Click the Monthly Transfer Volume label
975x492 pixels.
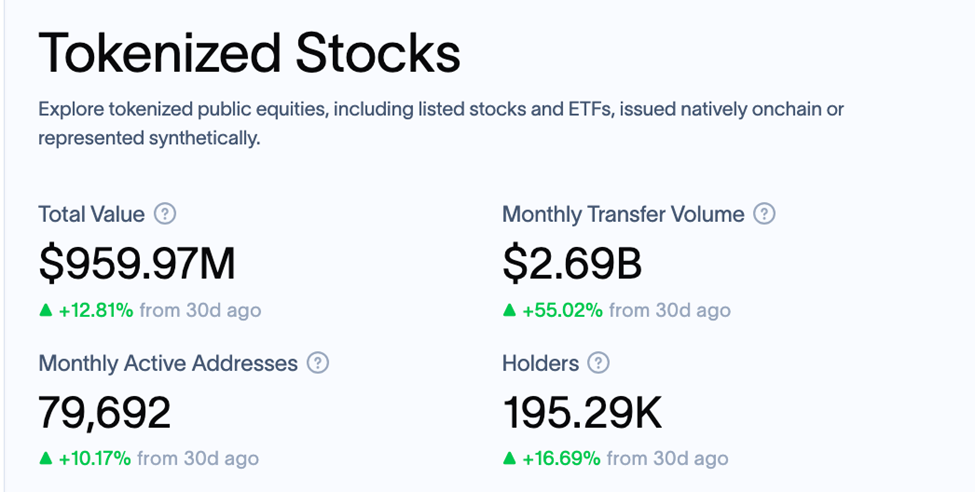point(623,214)
